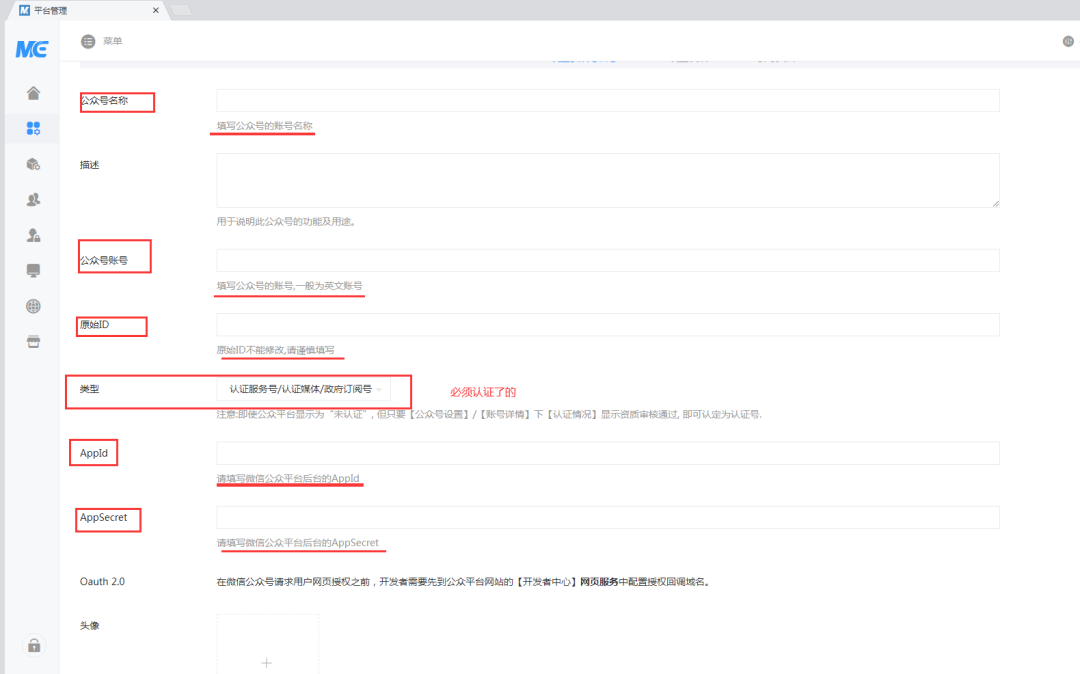The height and width of the screenshot is (674, 1080).
Task: Click the AppSecret input field
Action: coord(607,516)
